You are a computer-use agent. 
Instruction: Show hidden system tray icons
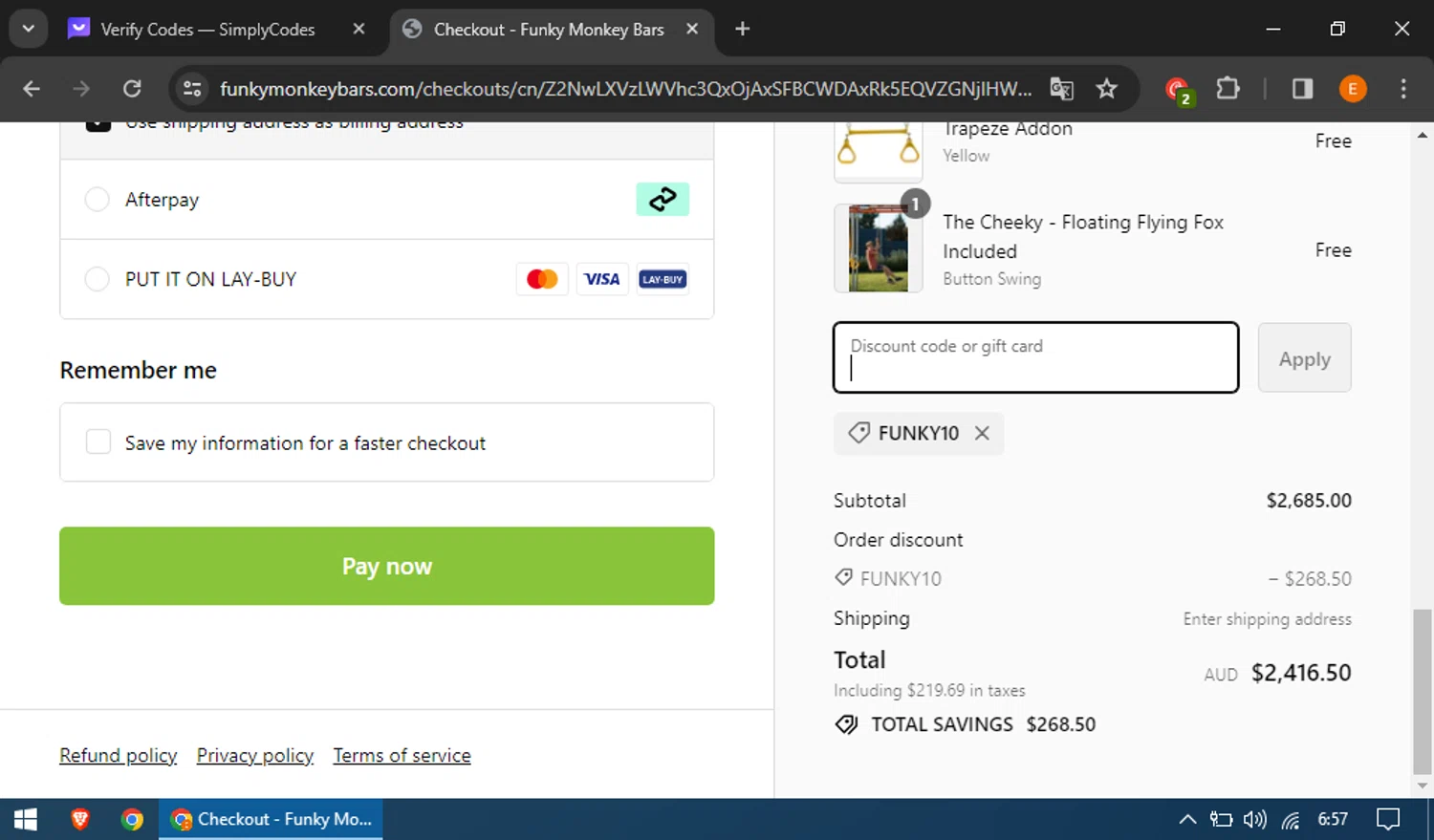pyautogui.click(x=1187, y=819)
